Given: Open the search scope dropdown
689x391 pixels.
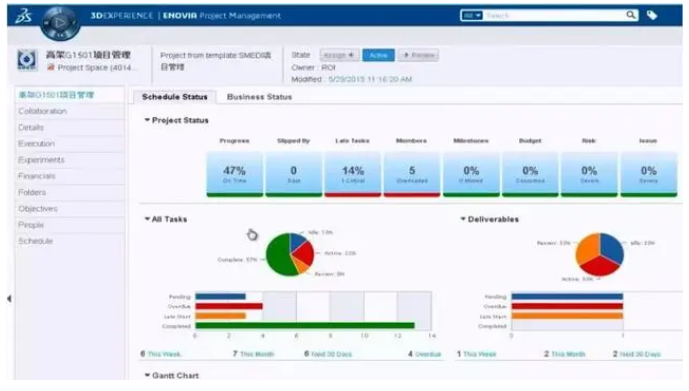Looking at the screenshot, I should coord(472,15).
